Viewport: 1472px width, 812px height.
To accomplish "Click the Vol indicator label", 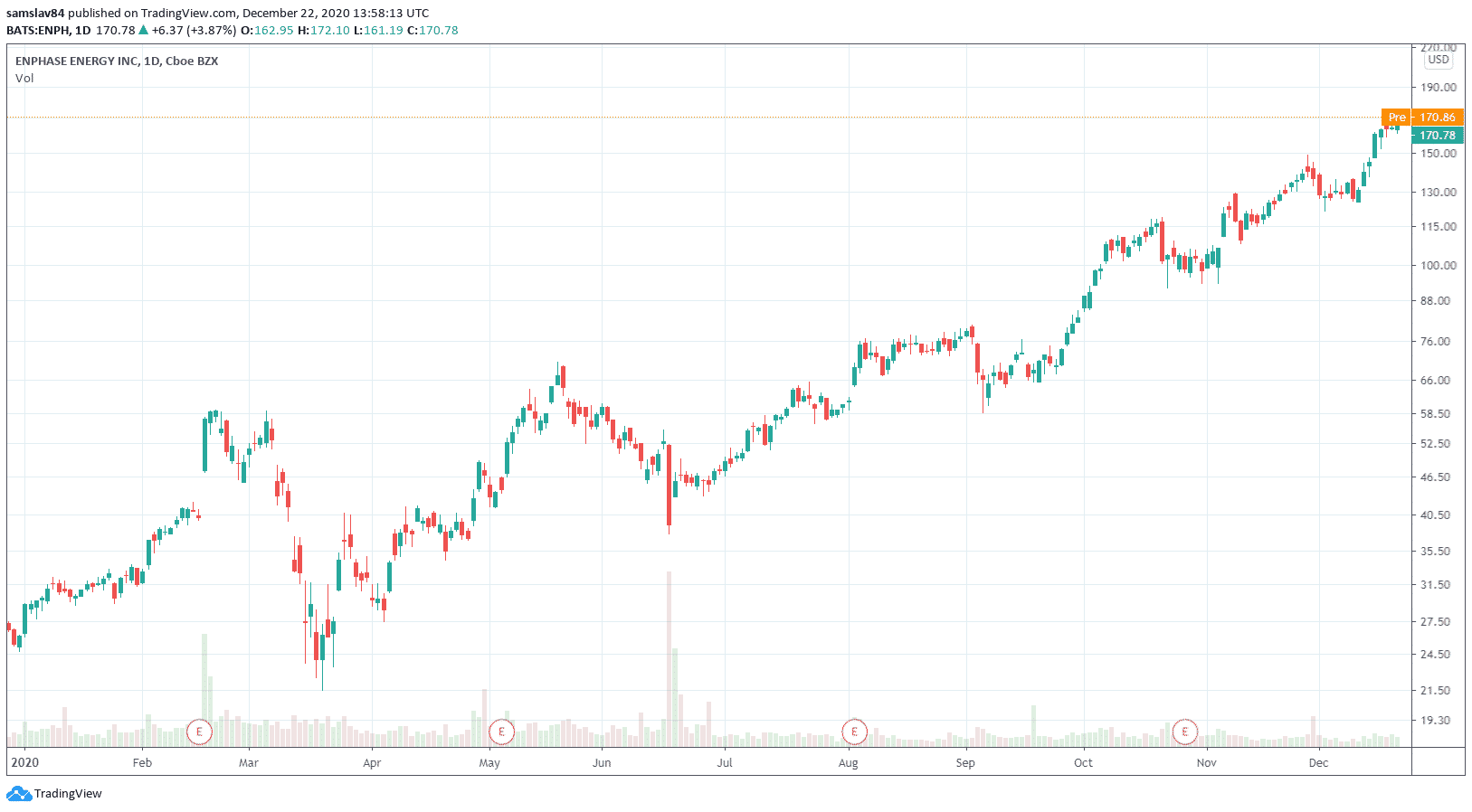I will (x=24, y=78).
